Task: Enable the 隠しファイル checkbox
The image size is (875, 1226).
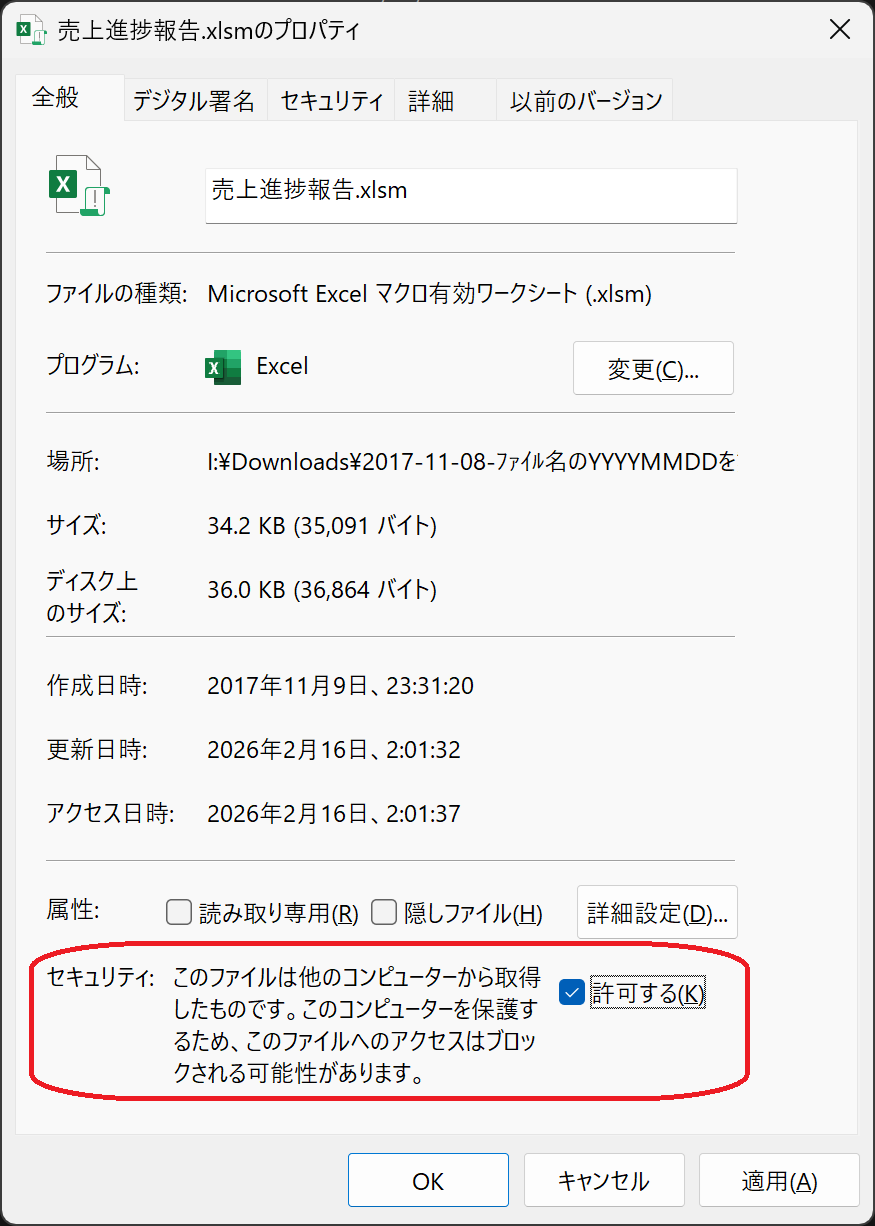Action: pyautogui.click(x=384, y=912)
